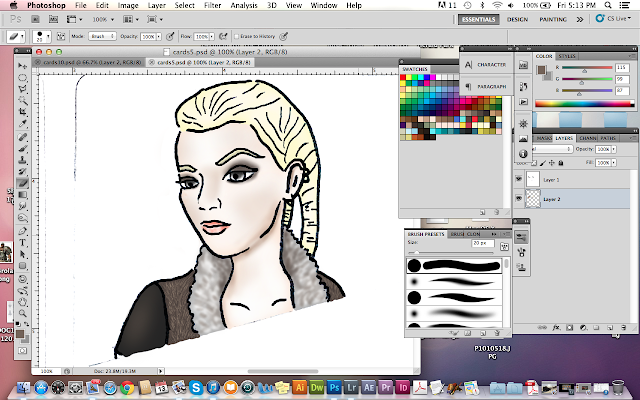
Task: Click the foreground color chip in toolbox
Action: [x=20, y=334]
